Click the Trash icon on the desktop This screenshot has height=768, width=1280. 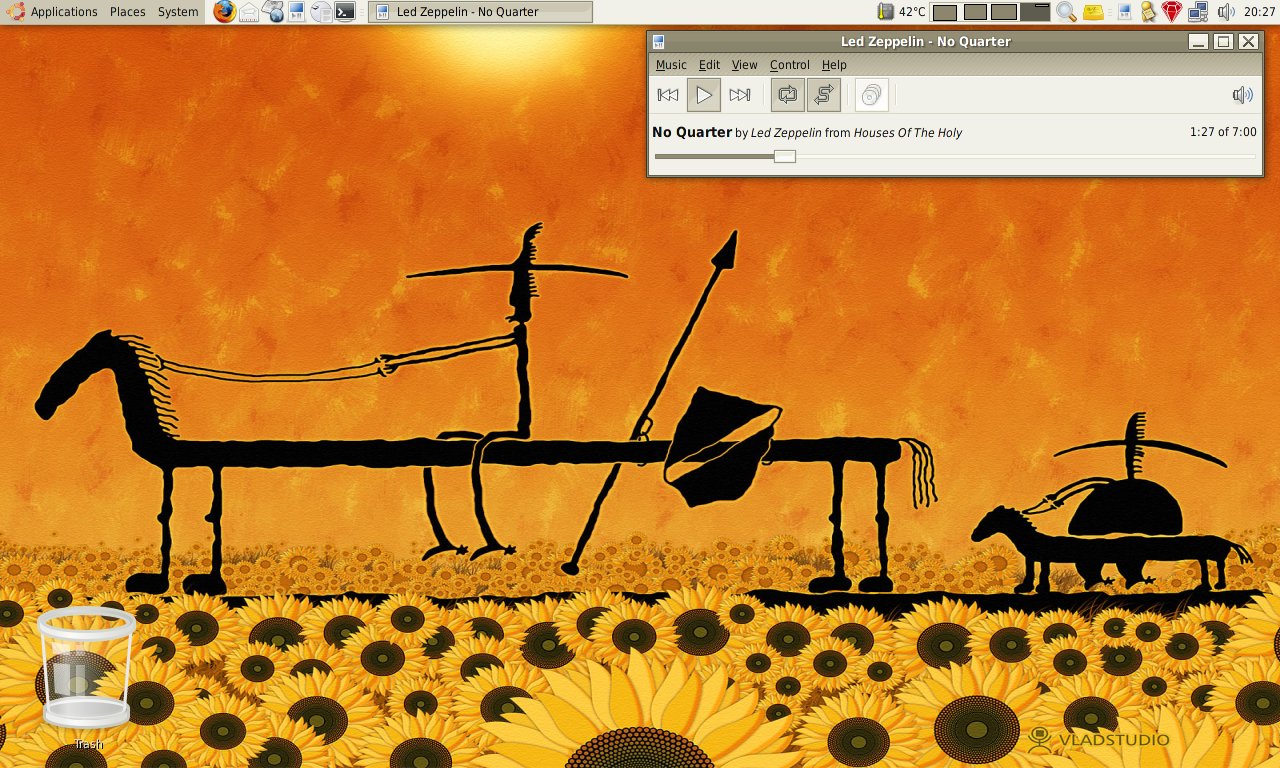pos(87,668)
